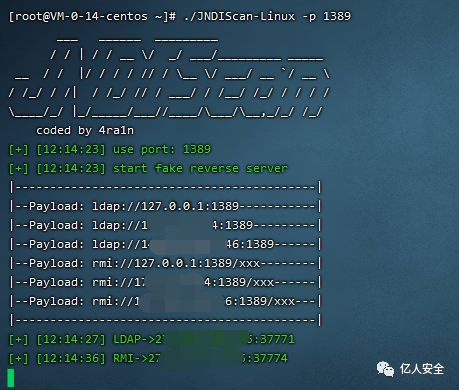Click the 'coded by 4ra1n' text

tap(85, 130)
